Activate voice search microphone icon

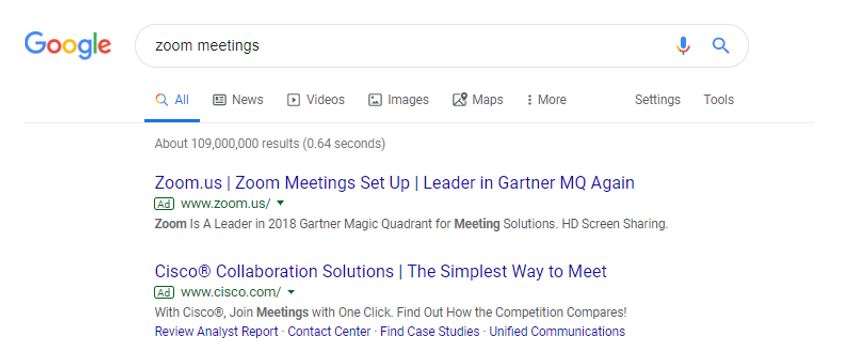[683, 45]
